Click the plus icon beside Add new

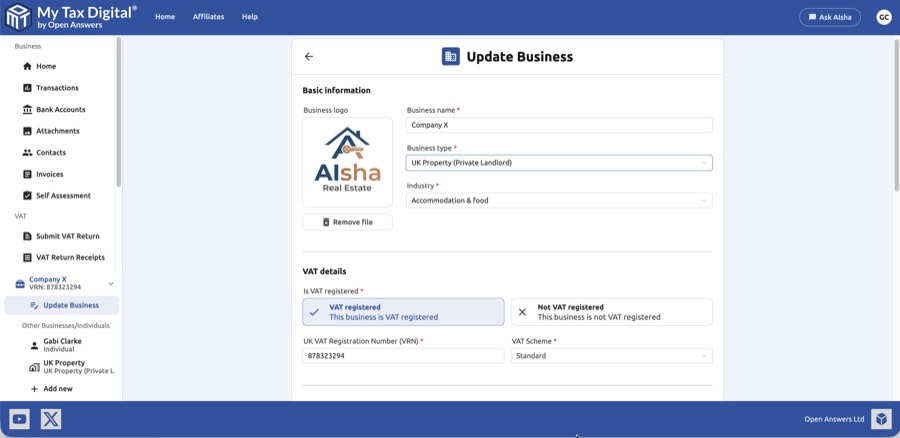click(x=34, y=389)
